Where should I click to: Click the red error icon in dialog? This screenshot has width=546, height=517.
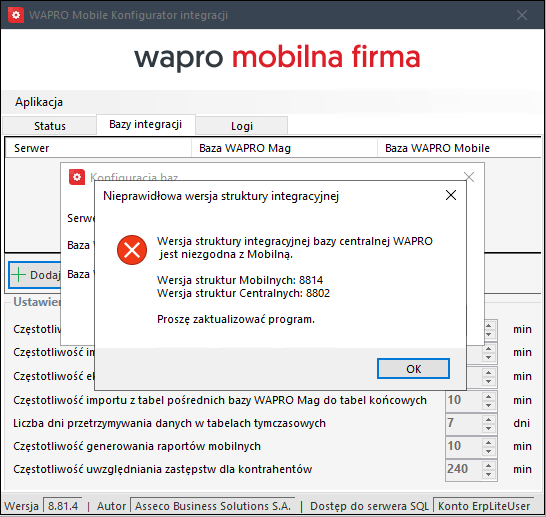coord(132,250)
